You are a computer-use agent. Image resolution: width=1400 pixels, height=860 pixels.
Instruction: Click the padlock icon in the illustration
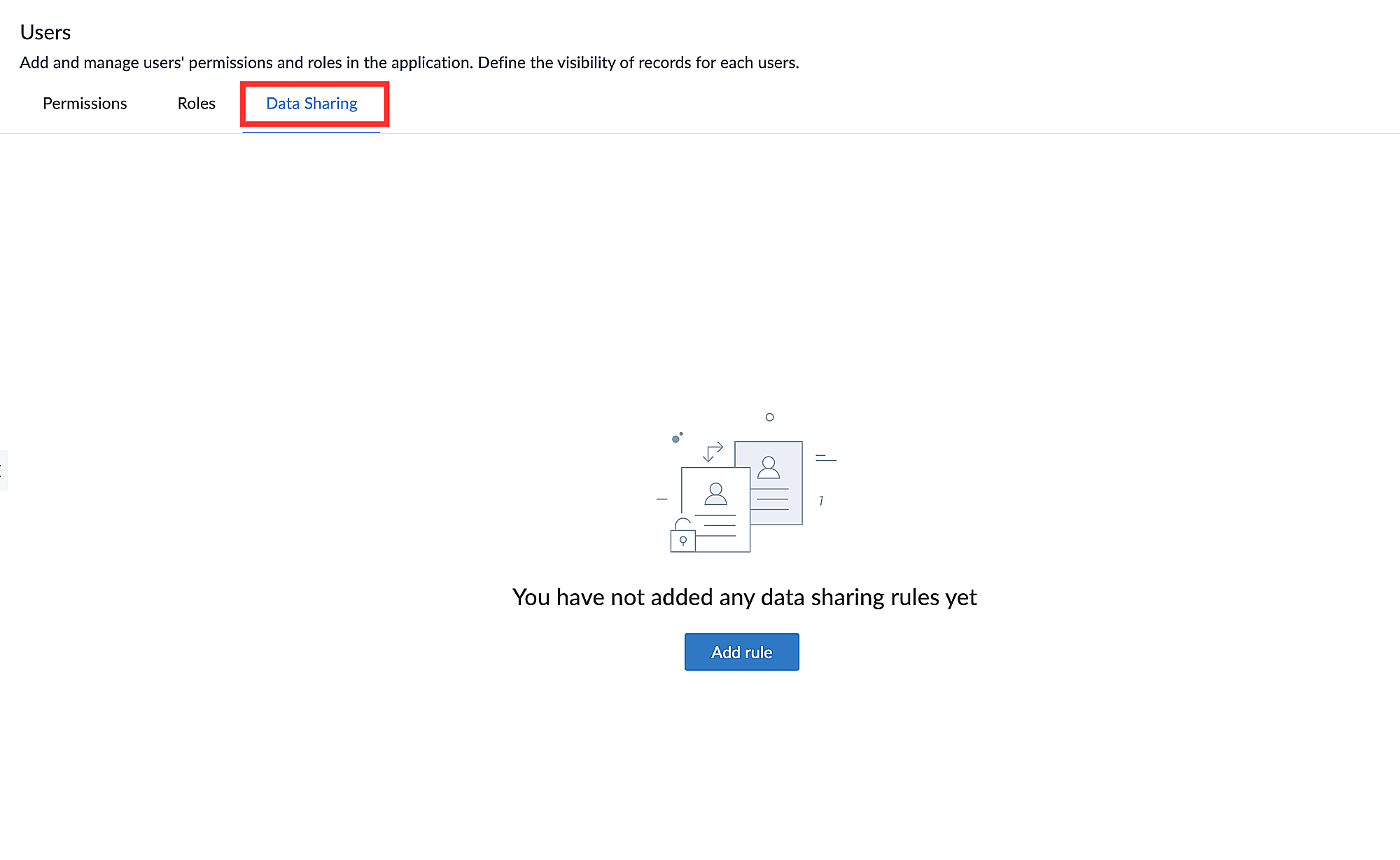(x=683, y=537)
